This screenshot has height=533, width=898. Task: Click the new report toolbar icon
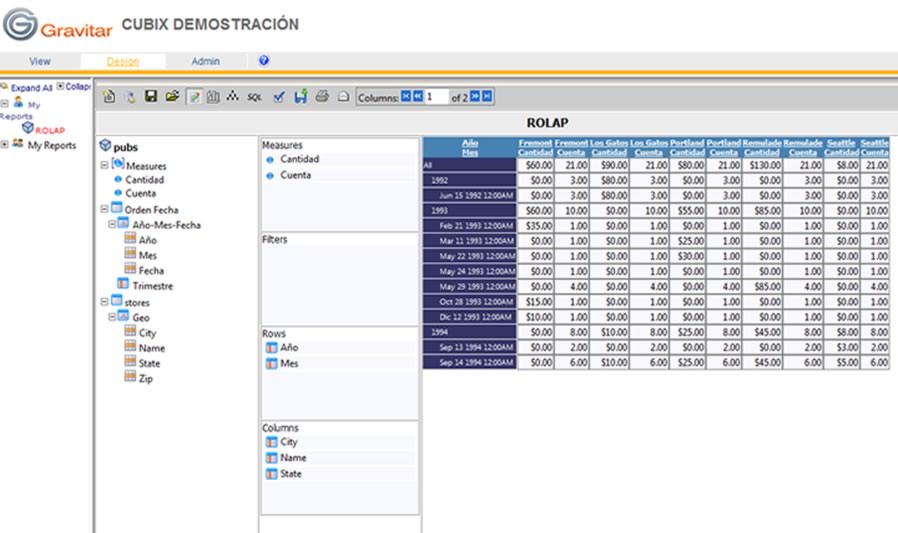pyautogui.click(x=109, y=97)
